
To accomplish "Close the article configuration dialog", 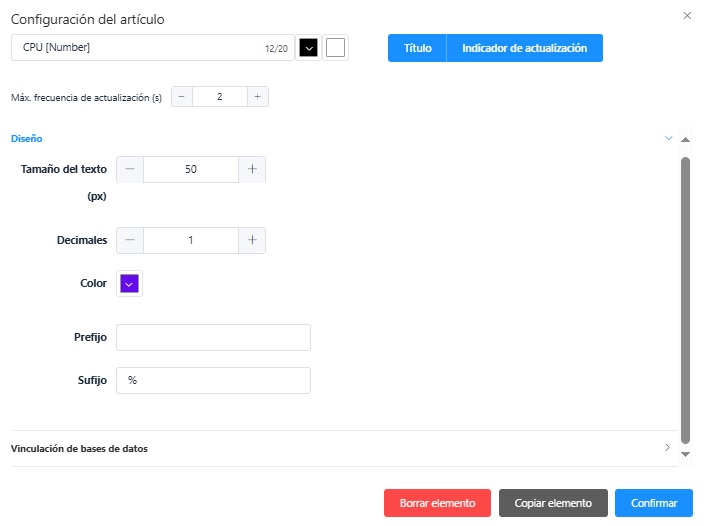I will (x=686, y=16).
